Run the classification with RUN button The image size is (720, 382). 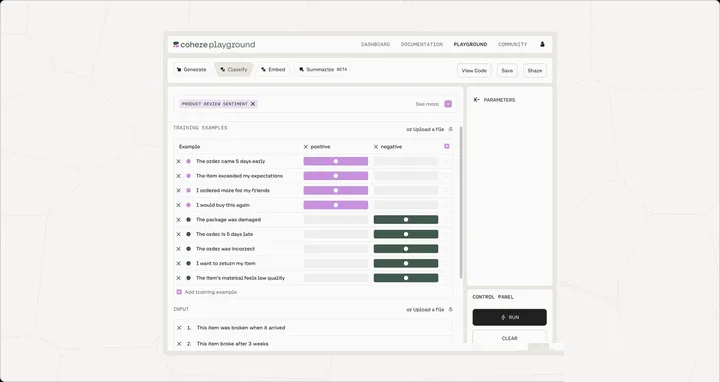coord(509,317)
